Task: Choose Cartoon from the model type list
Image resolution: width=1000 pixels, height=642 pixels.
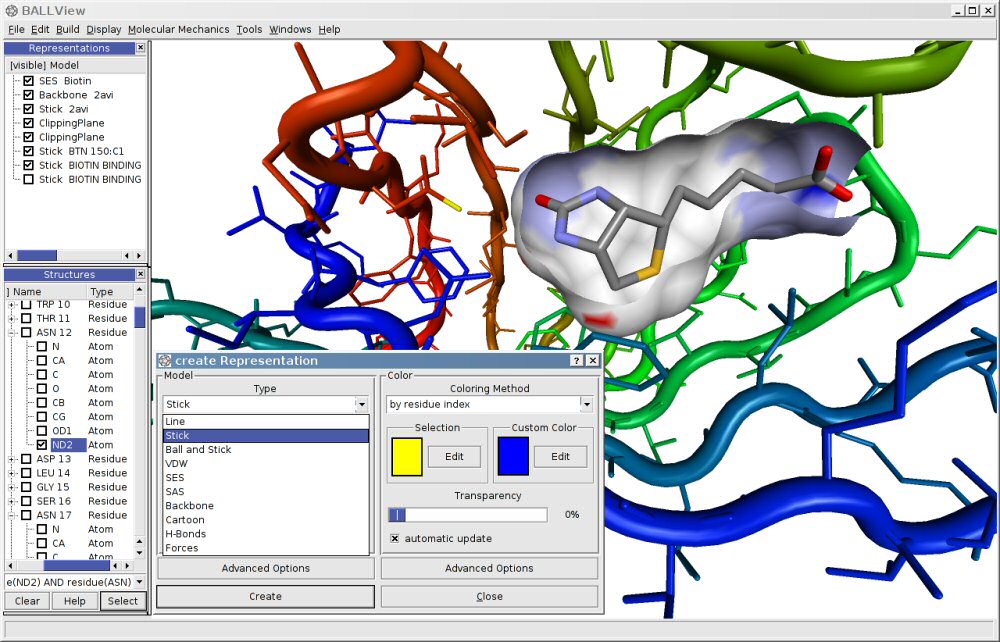Action: 185,520
